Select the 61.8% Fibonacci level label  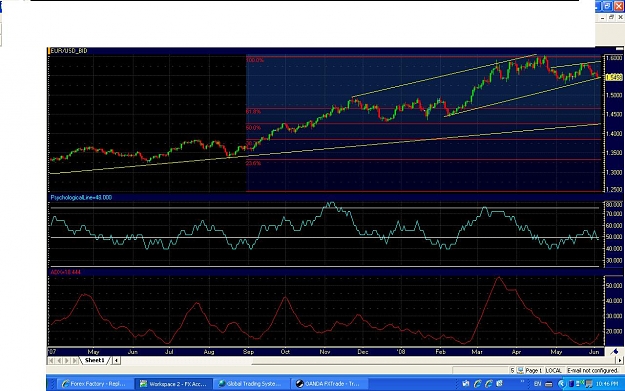[x=254, y=112]
